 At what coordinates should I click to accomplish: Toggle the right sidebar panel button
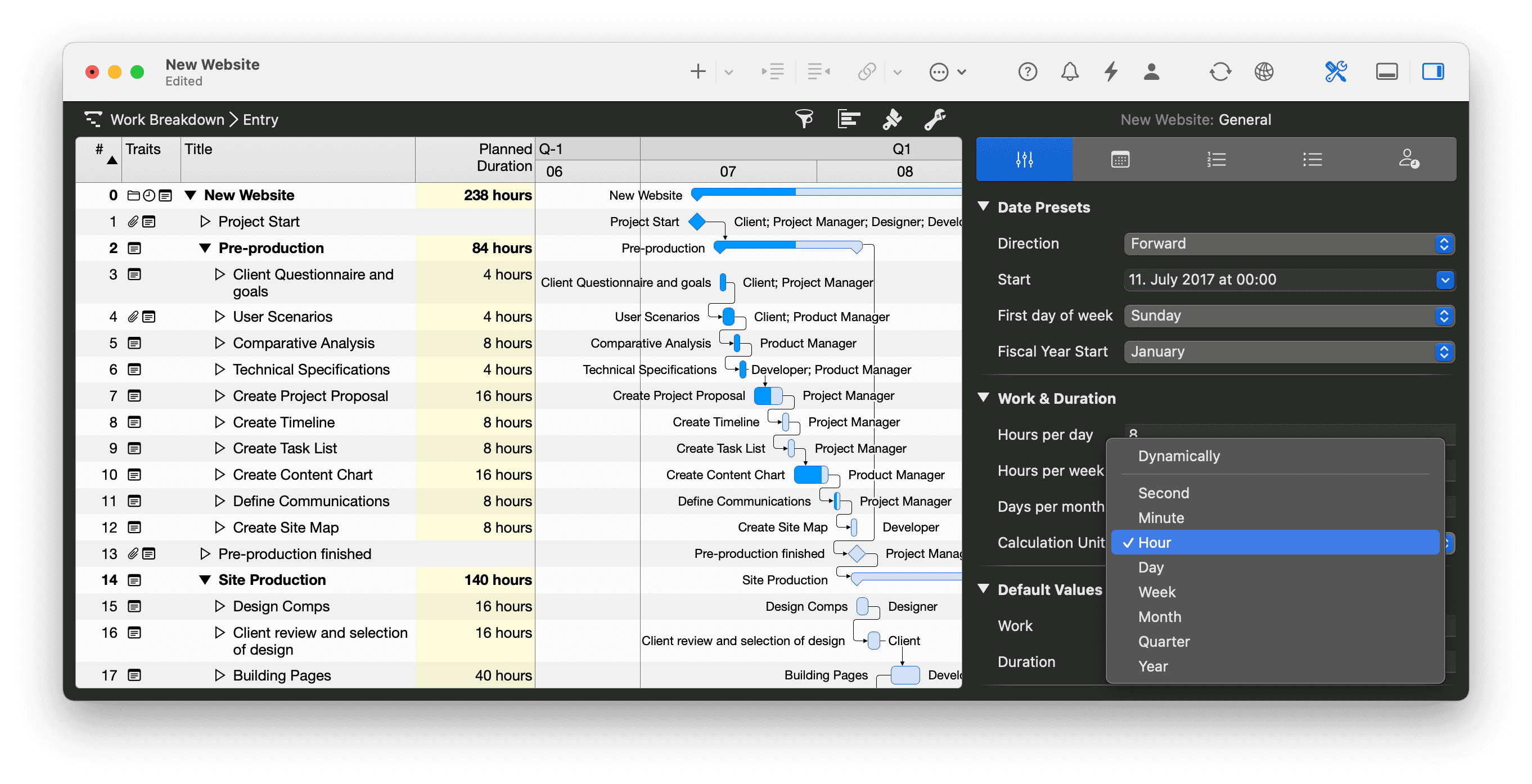coord(1432,72)
